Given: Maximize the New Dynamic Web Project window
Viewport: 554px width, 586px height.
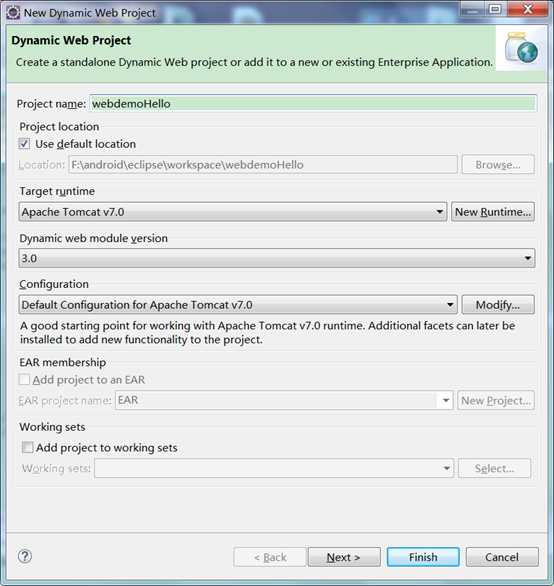Looking at the screenshot, I should click(495, 9).
